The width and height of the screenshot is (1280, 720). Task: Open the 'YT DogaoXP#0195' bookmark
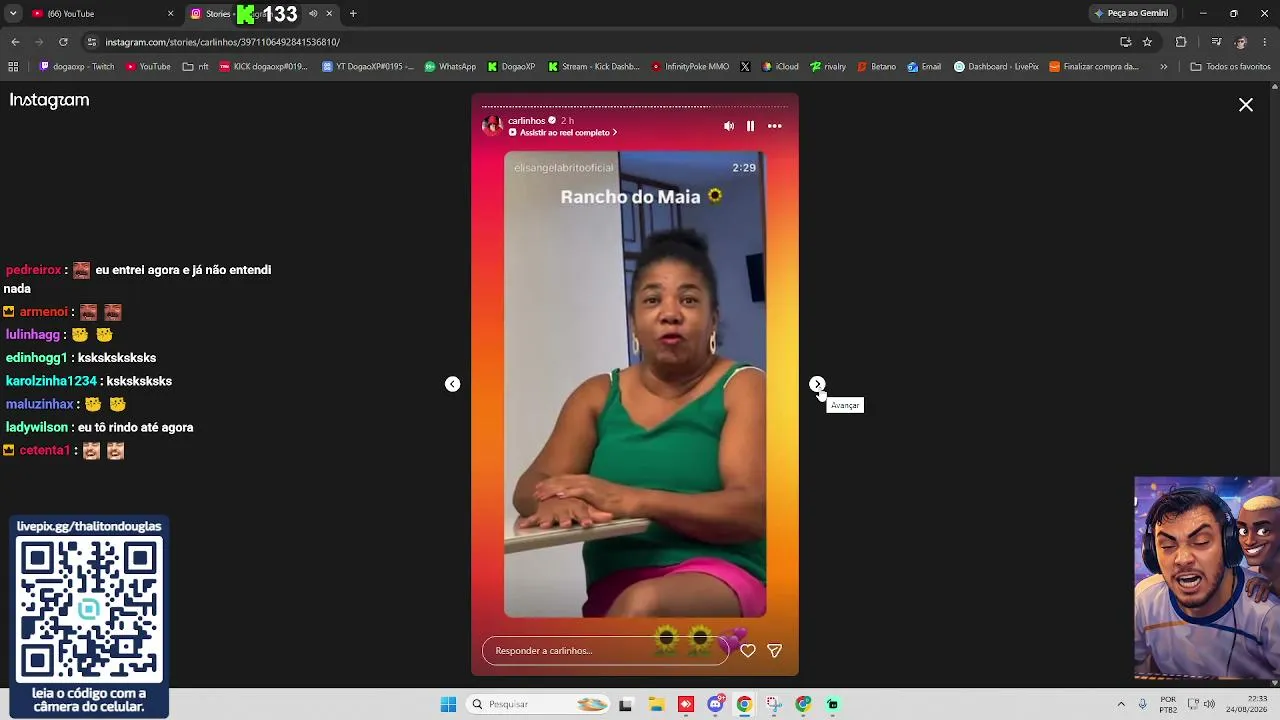coord(368,67)
